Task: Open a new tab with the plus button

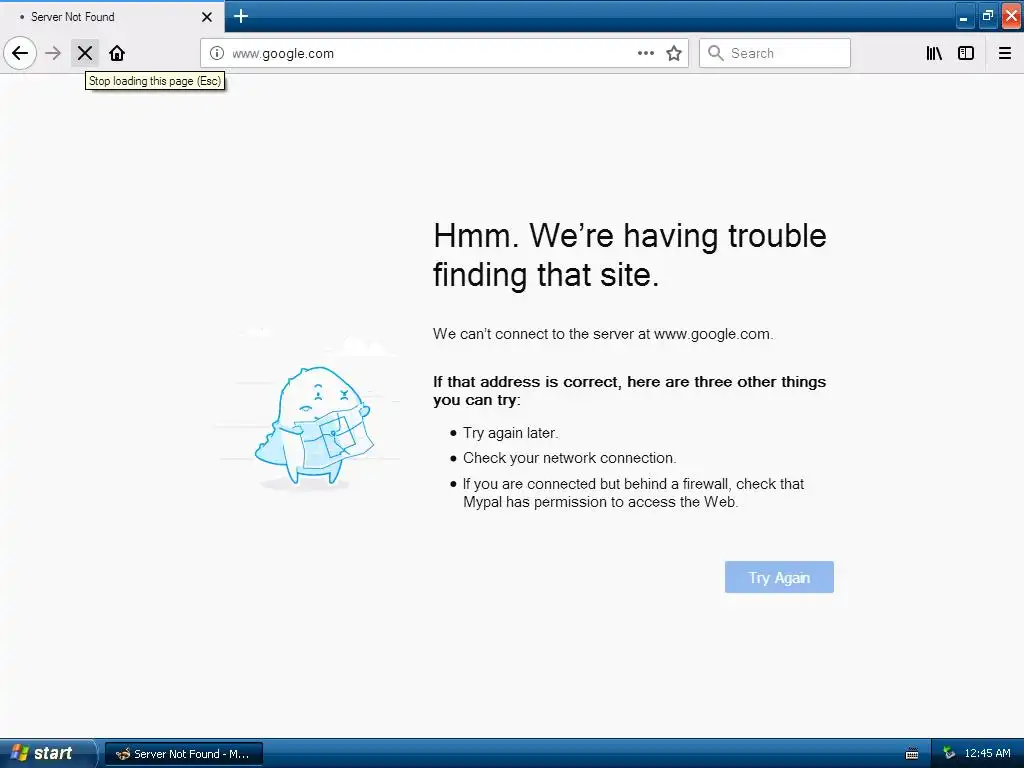Action: coord(240,16)
